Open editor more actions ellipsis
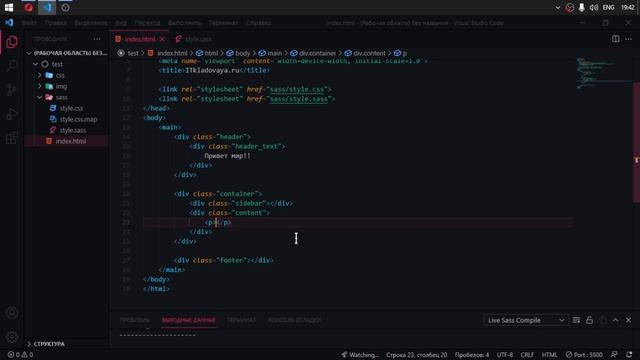Screen dimensions: 640x360 (x=629, y=39)
